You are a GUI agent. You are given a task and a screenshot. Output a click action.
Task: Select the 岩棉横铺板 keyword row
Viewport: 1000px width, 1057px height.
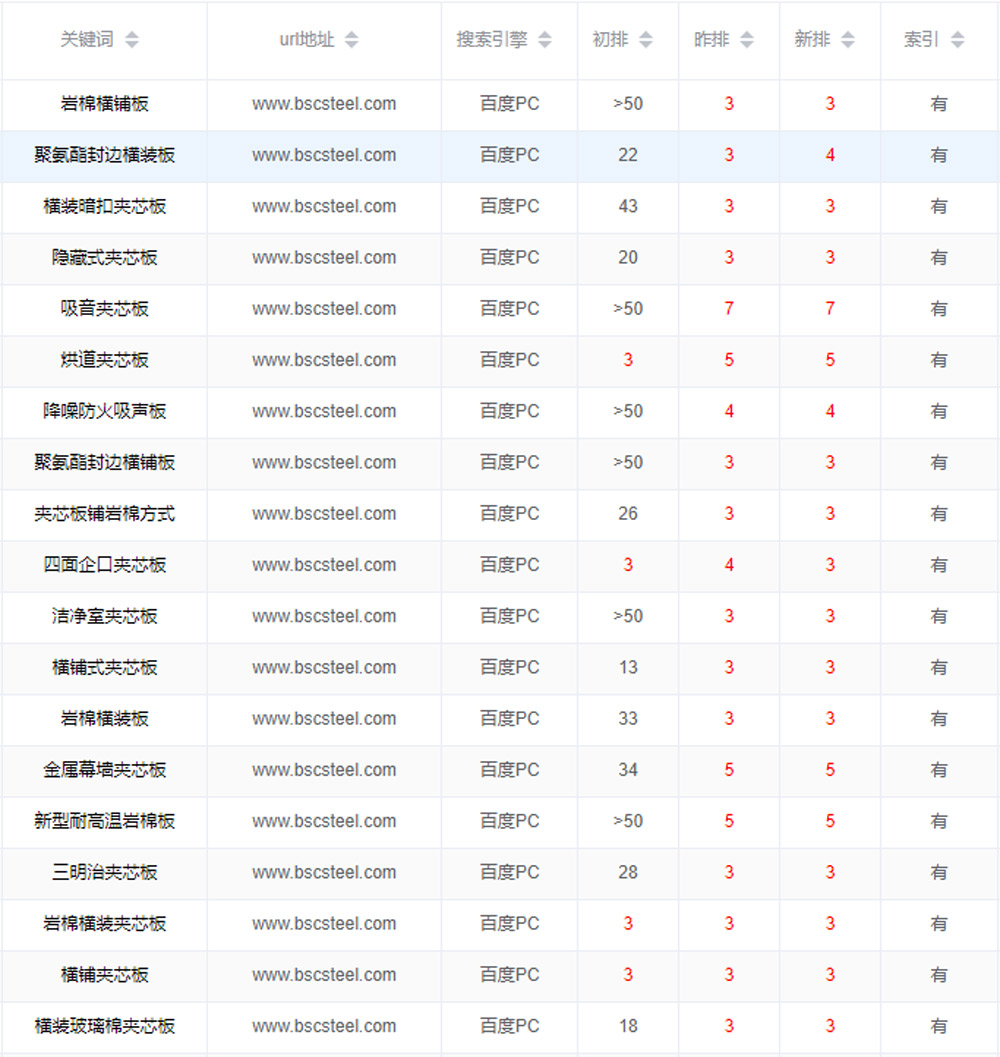(104, 104)
